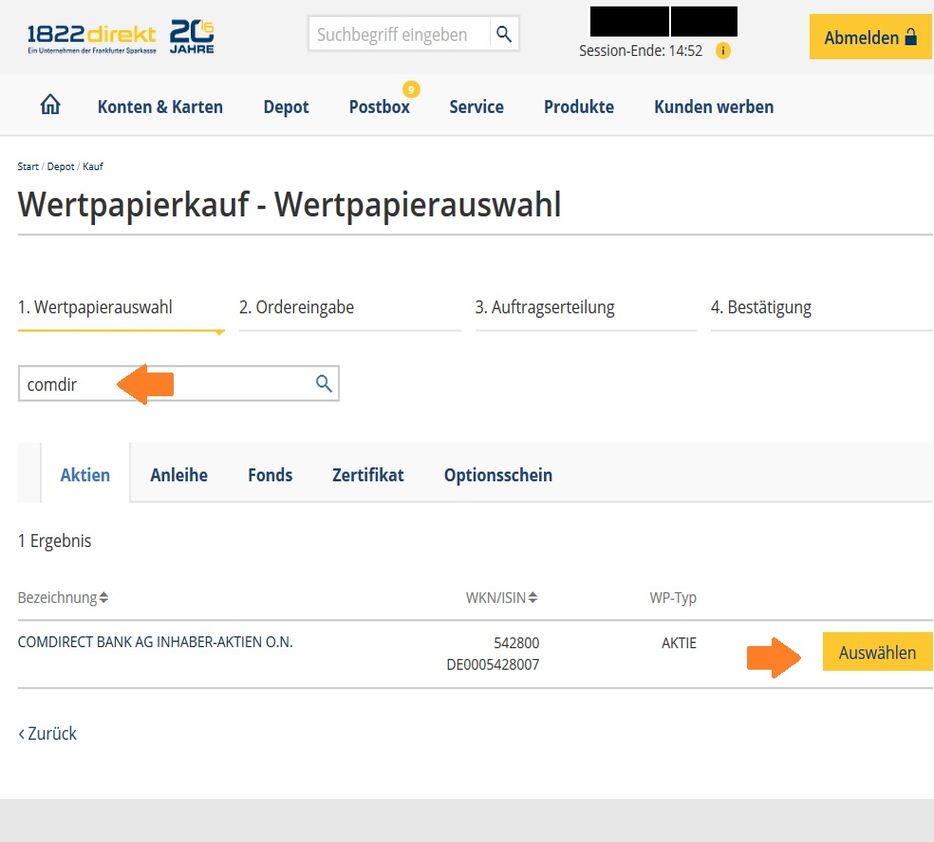The width and height of the screenshot is (934, 842).
Task: Click step 4. Bestätigung
Action: [x=761, y=307]
